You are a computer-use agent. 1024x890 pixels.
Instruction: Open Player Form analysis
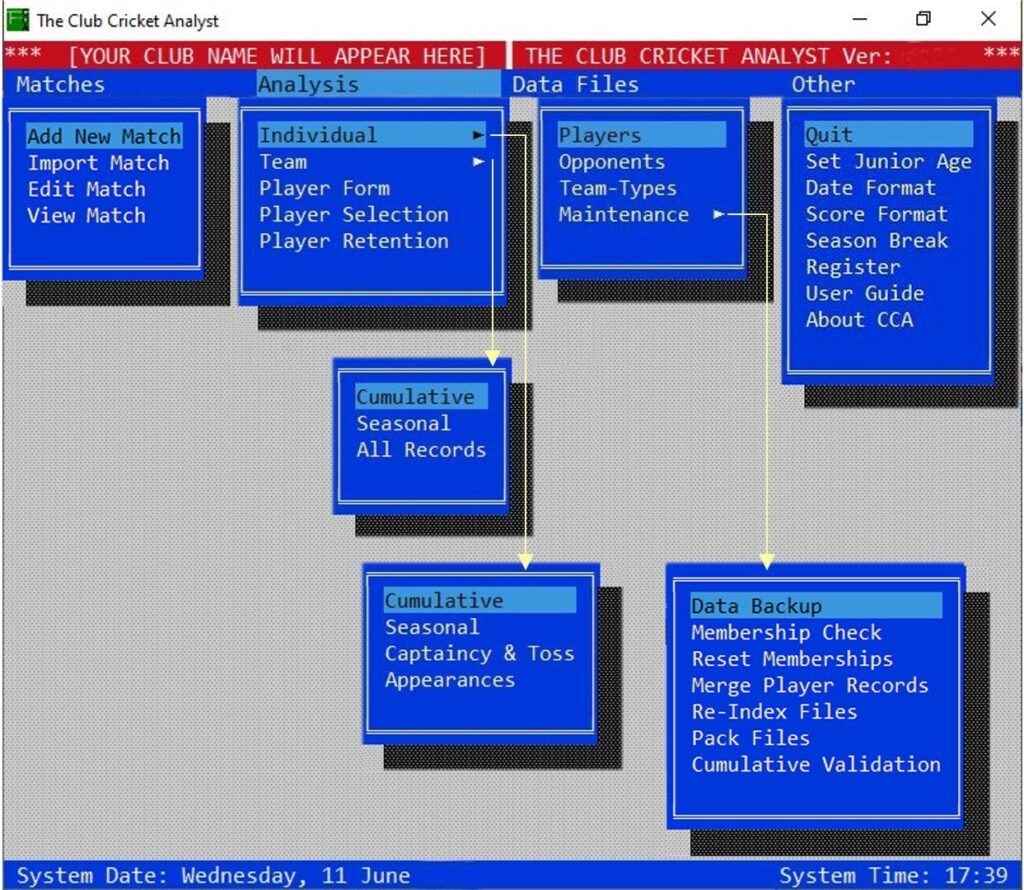click(x=325, y=188)
